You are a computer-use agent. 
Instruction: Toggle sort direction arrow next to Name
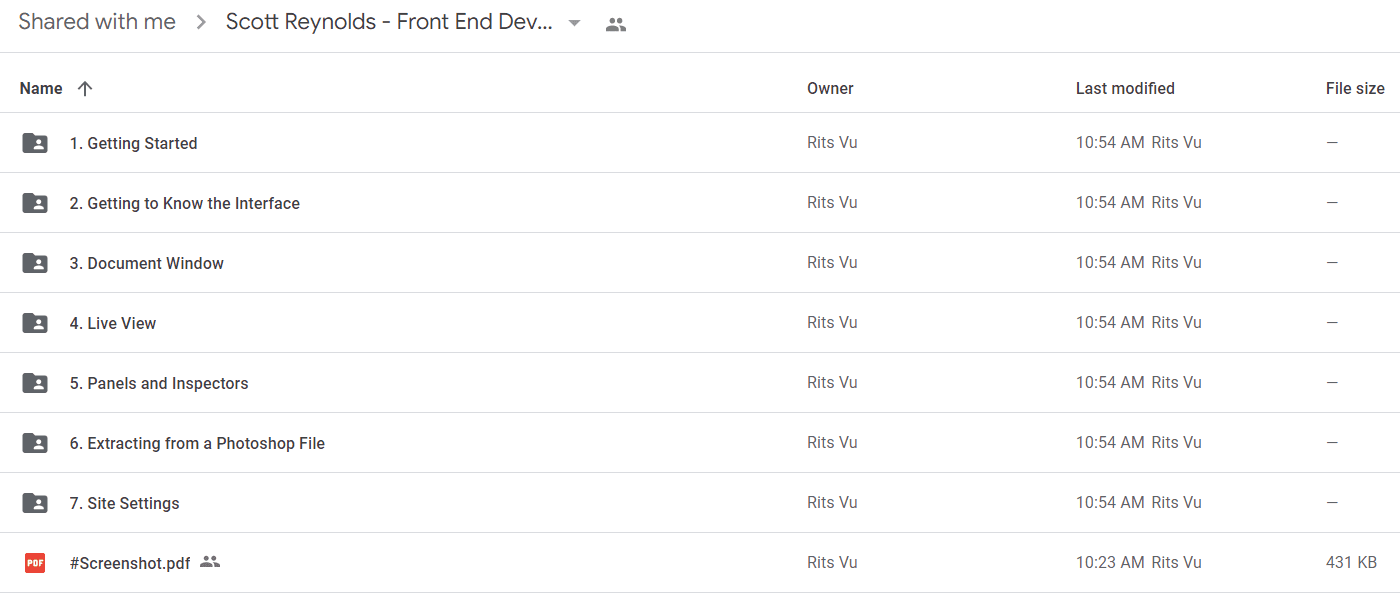pyautogui.click(x=85, y=88)
